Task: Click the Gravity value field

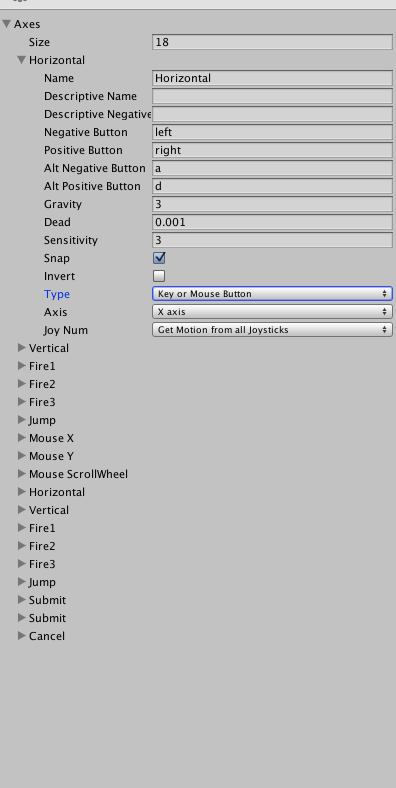Action: pos(272,204)
